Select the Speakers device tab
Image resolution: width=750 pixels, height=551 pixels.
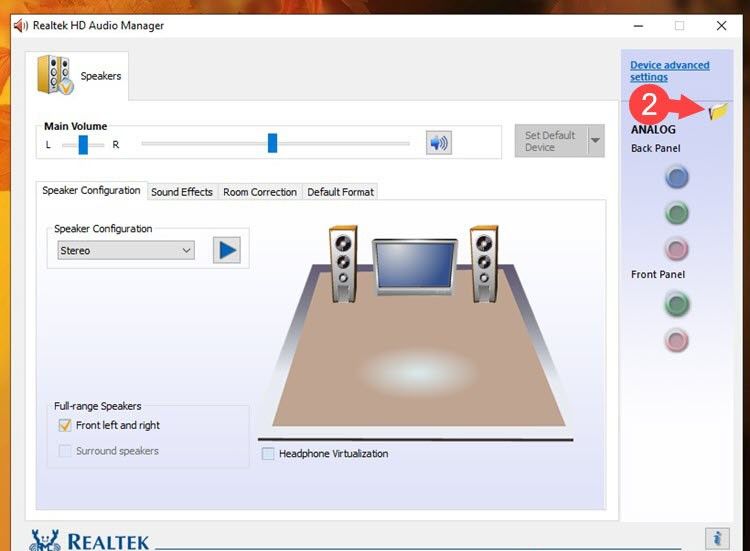(77, 76)
